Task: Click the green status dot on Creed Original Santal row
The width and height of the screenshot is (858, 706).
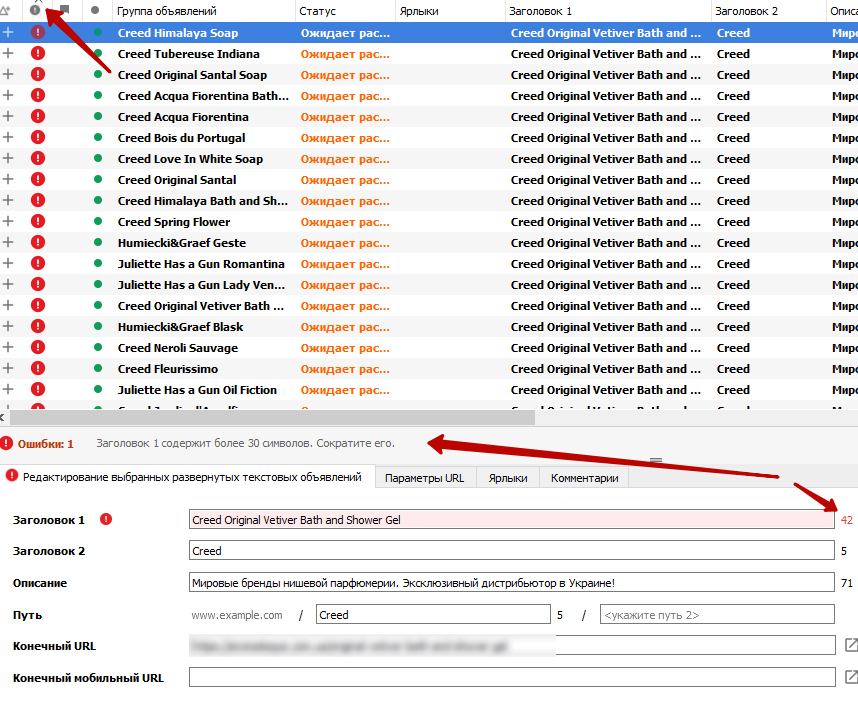Action: tap(98, 179)
